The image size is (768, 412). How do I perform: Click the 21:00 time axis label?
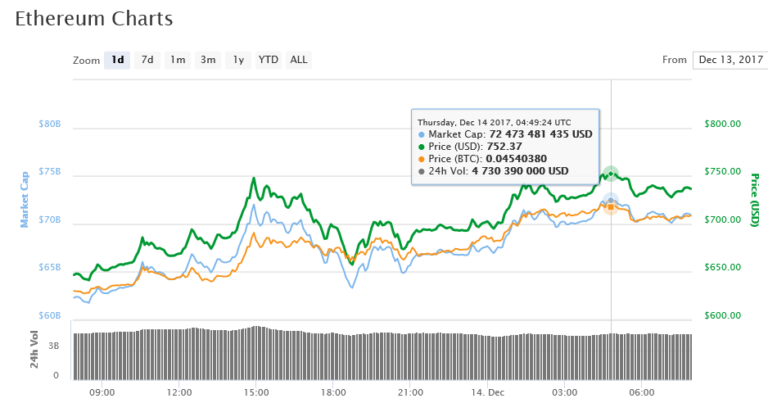point(410,392)
